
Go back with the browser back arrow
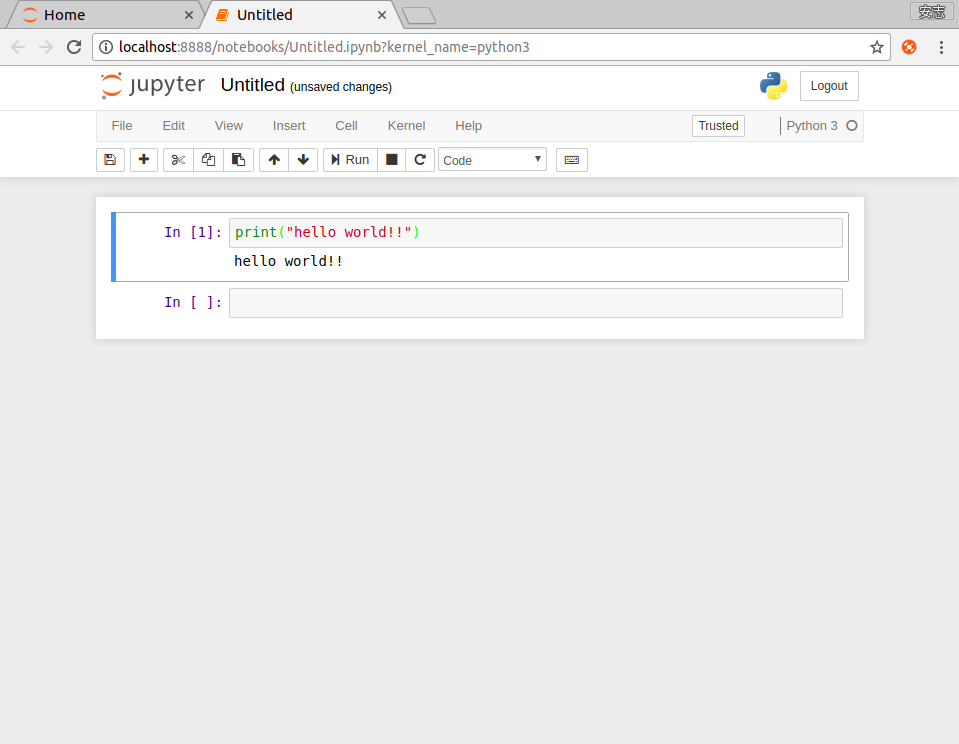tap(18, 47)
